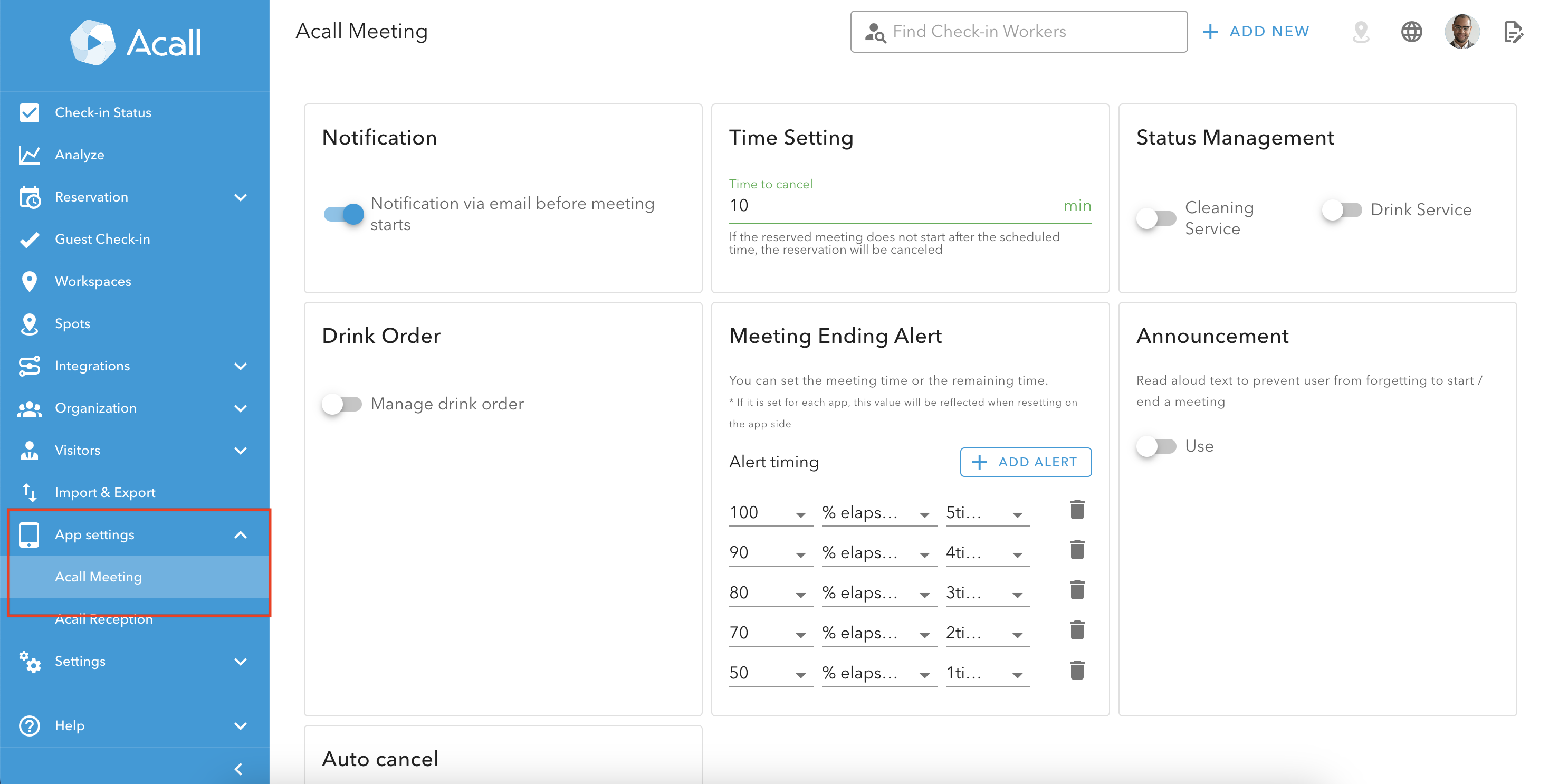Enable the Cleaning Service toggle
Viewport: 1549px width, 784px height.
1156,218
